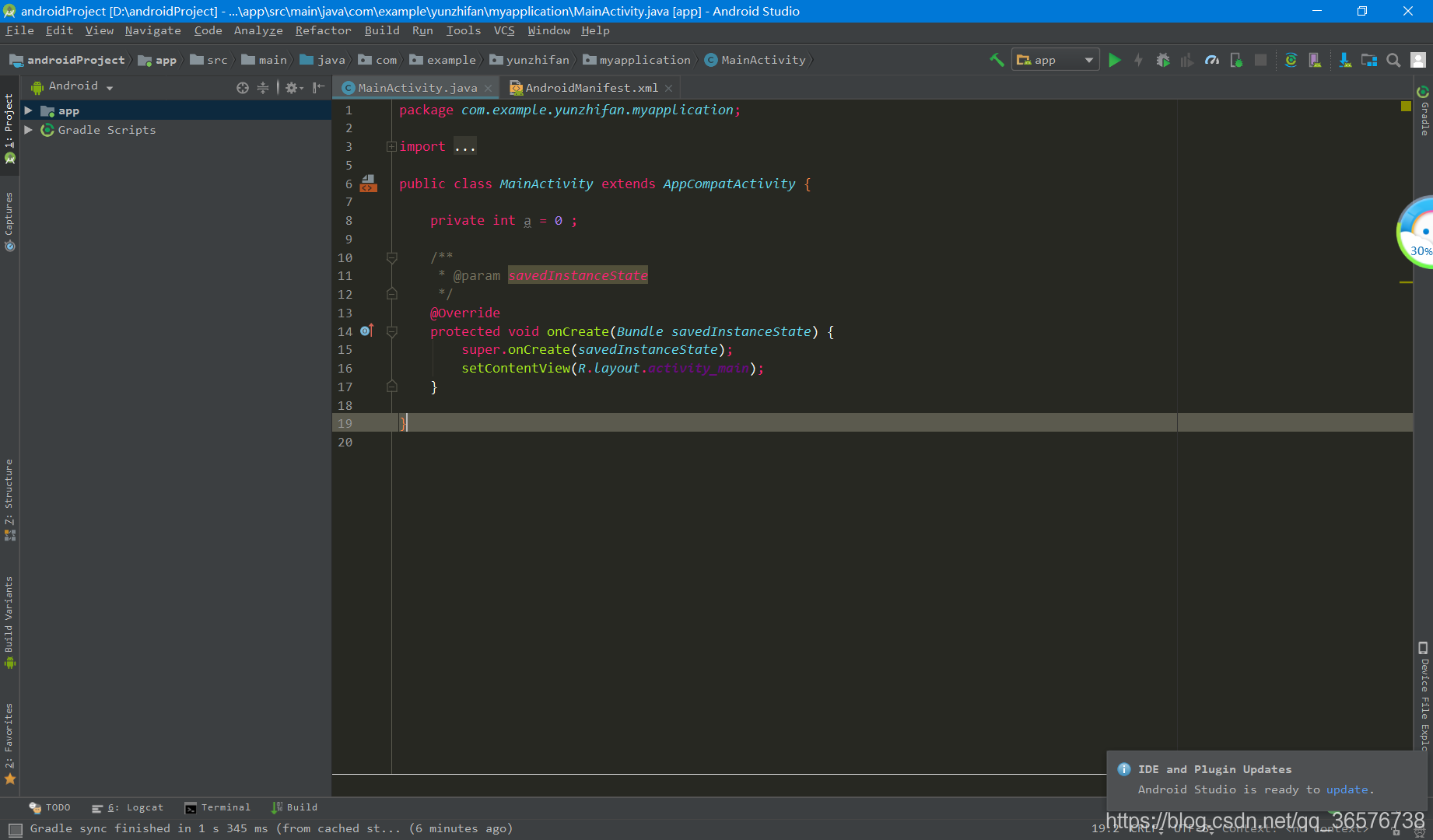Click Run with Coverage icon
Screen dimensions: 1433x840
point(1187,60)
